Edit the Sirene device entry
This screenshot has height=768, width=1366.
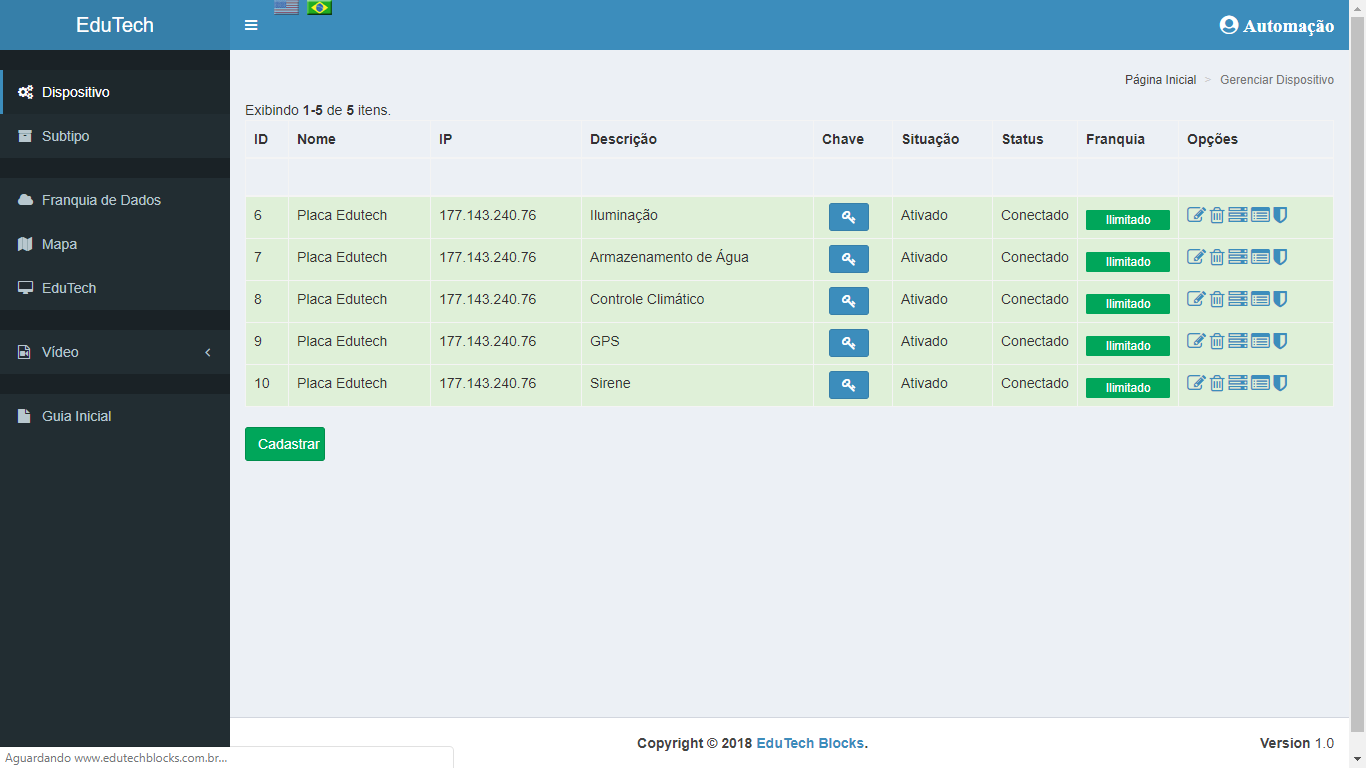pyautogui.click(x=1196, y=383)
